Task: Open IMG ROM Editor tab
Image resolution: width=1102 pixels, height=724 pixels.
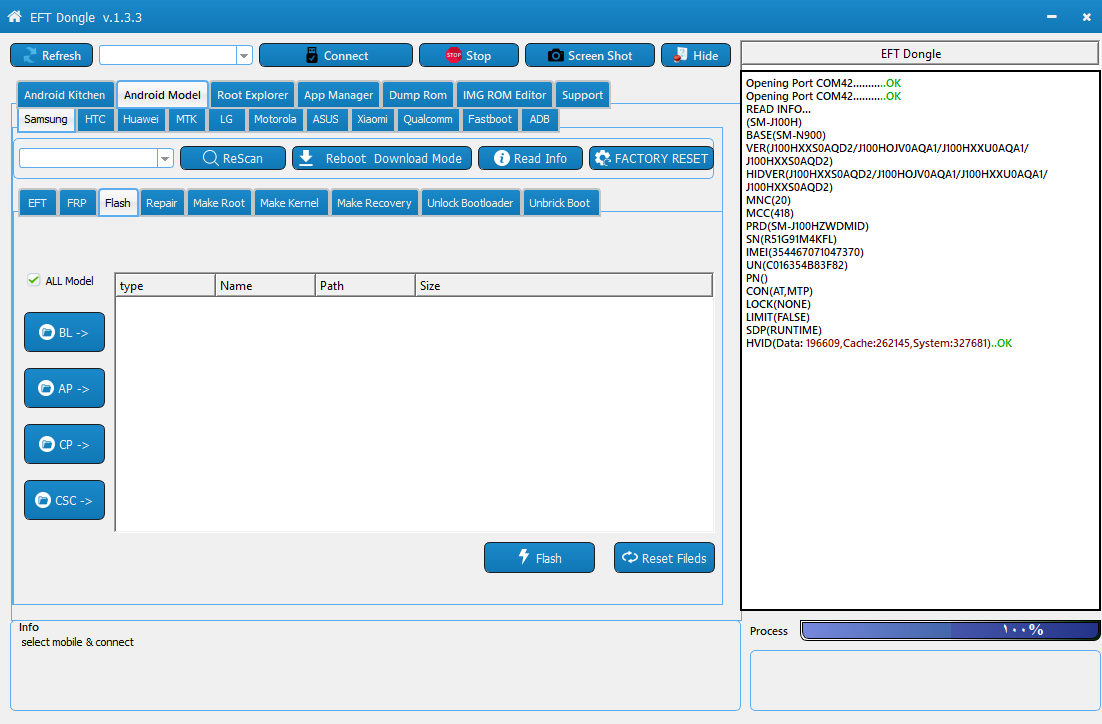Action: pos(505,95)
